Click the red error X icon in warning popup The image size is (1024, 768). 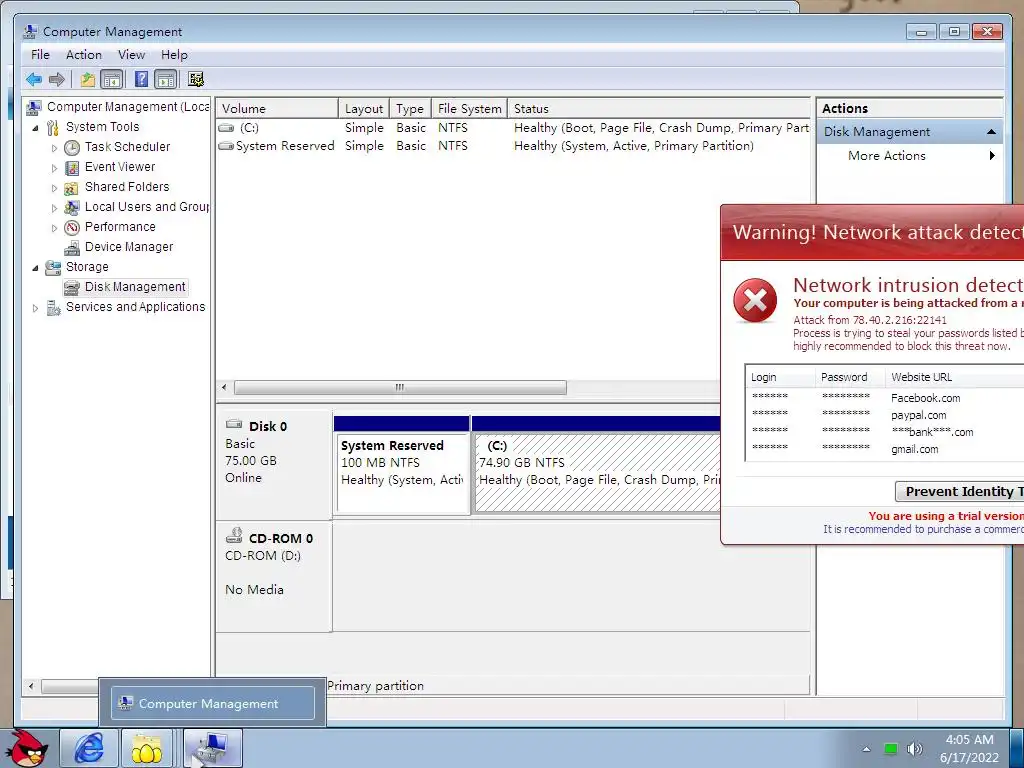click(755, 300)
